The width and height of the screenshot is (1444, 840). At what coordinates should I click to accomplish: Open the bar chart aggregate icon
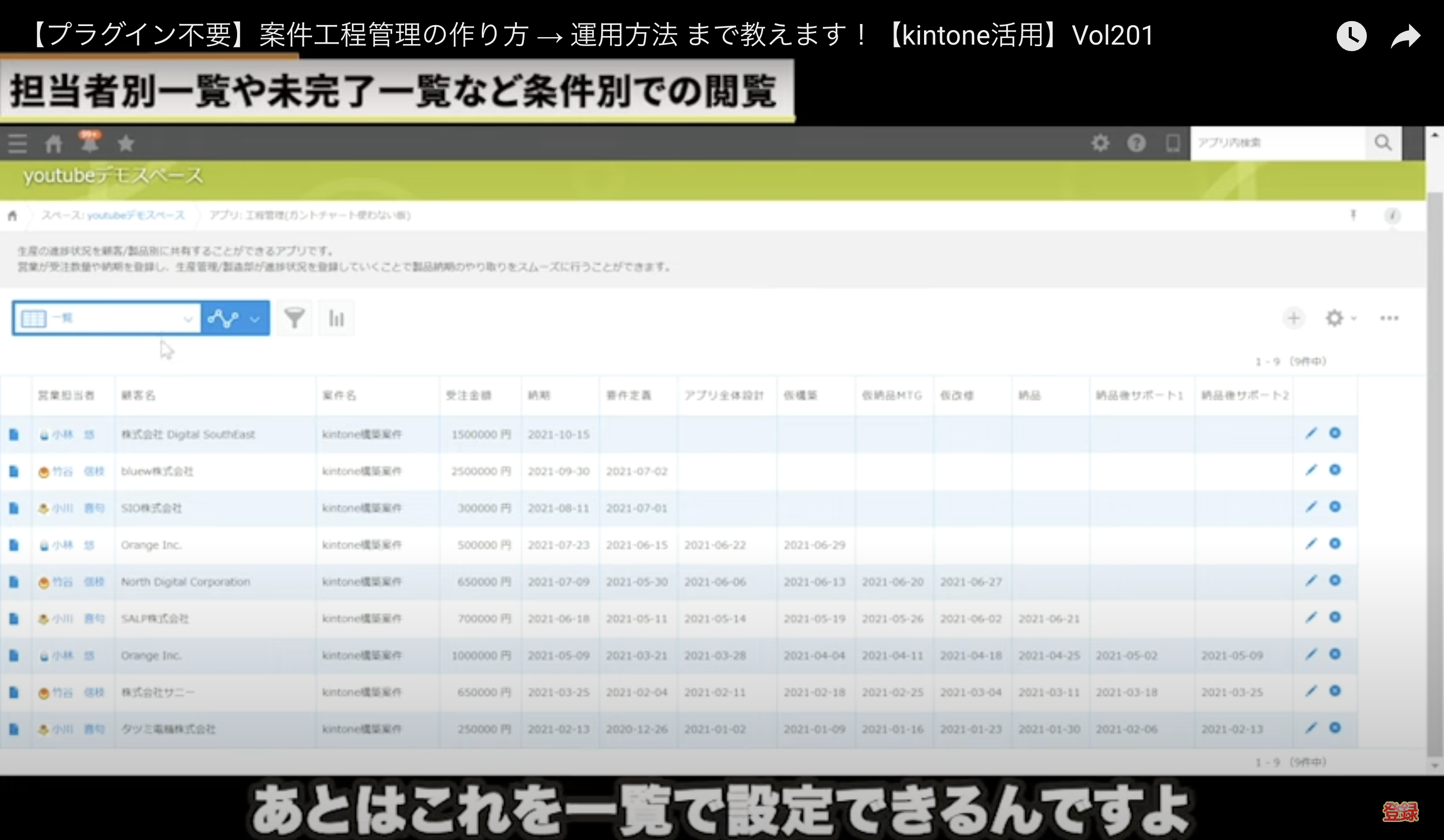tap(336, 318)
